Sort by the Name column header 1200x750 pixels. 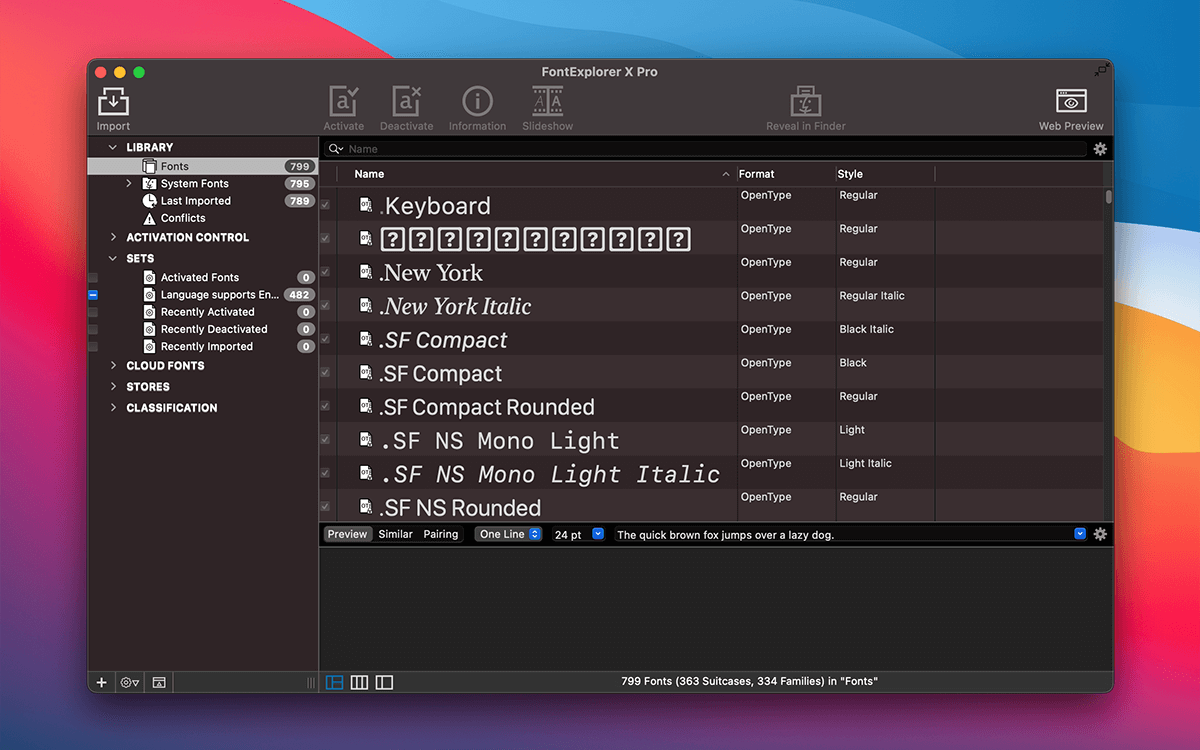pos(537,174)
